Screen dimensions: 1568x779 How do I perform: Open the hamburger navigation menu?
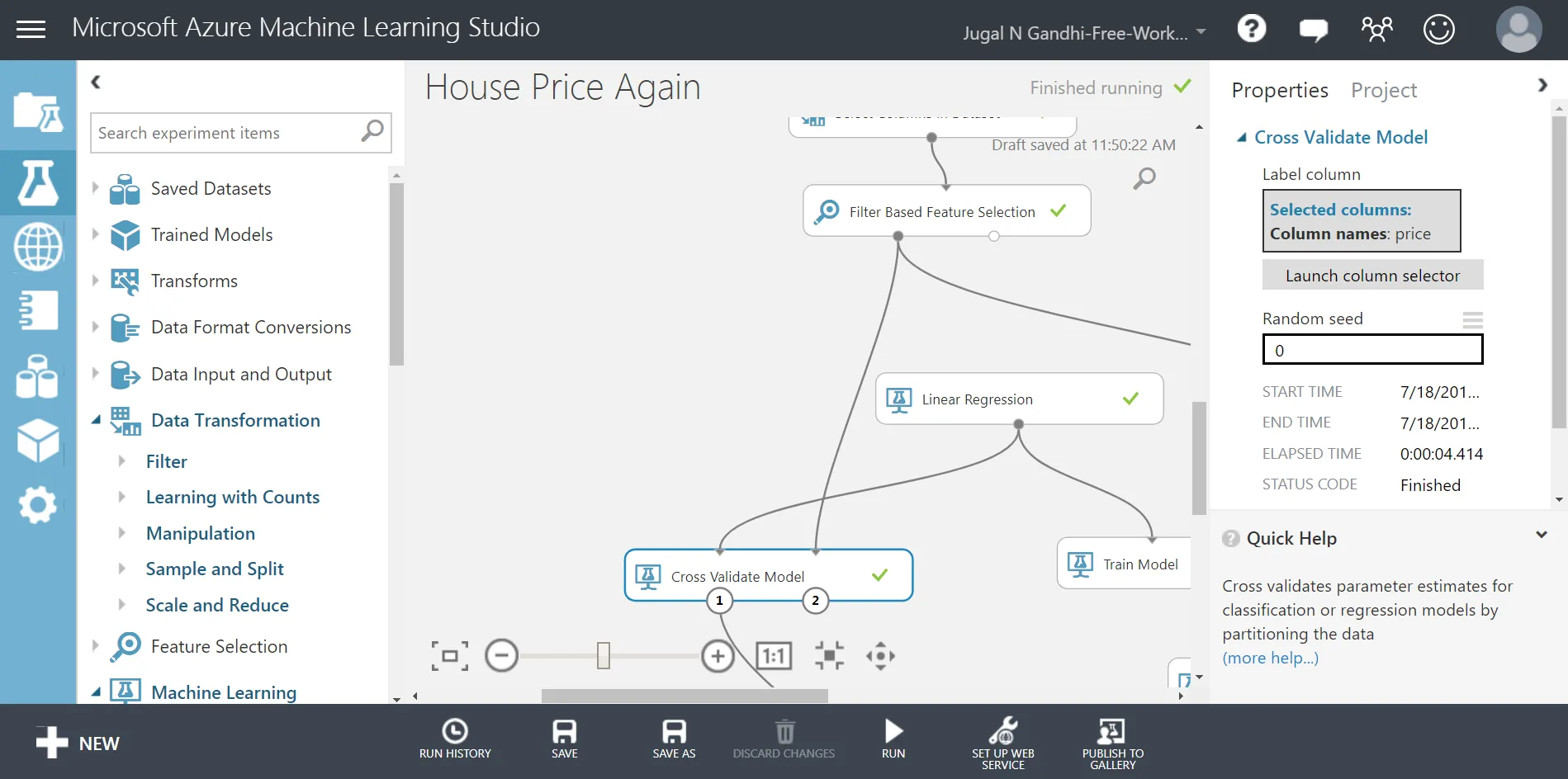(31, 30)
